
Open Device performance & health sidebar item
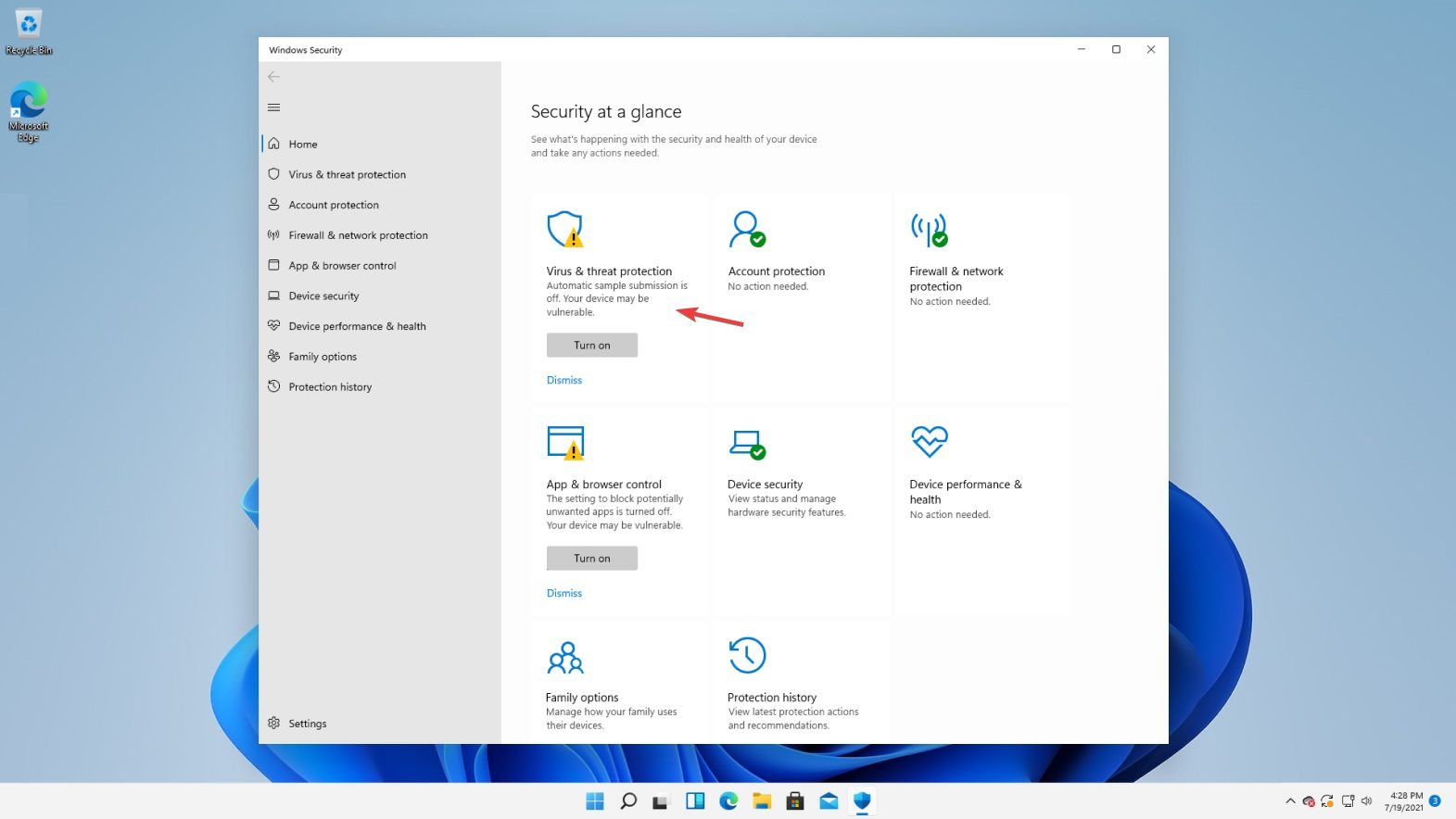[x=380, y=326]
